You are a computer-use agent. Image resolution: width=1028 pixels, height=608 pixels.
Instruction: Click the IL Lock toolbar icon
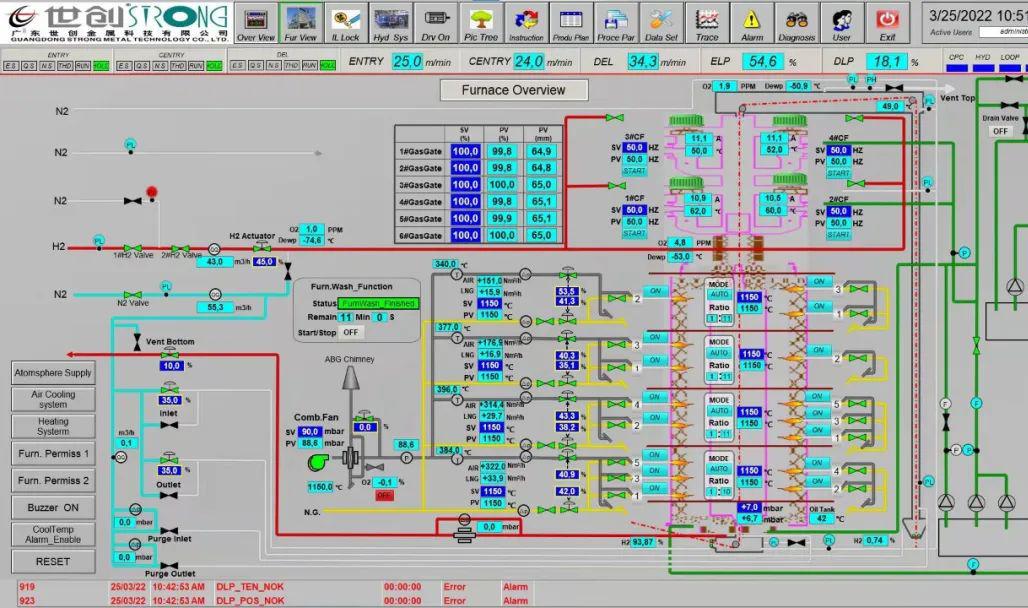(345, 22)
